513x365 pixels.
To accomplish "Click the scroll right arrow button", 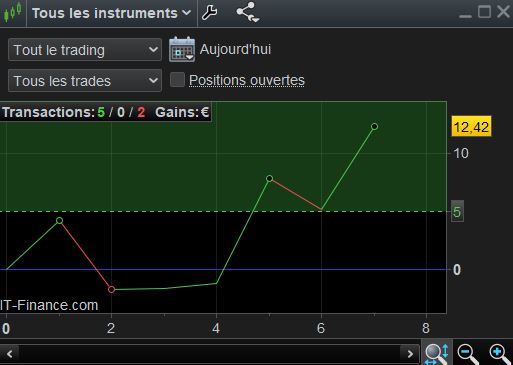I will 410,354.
